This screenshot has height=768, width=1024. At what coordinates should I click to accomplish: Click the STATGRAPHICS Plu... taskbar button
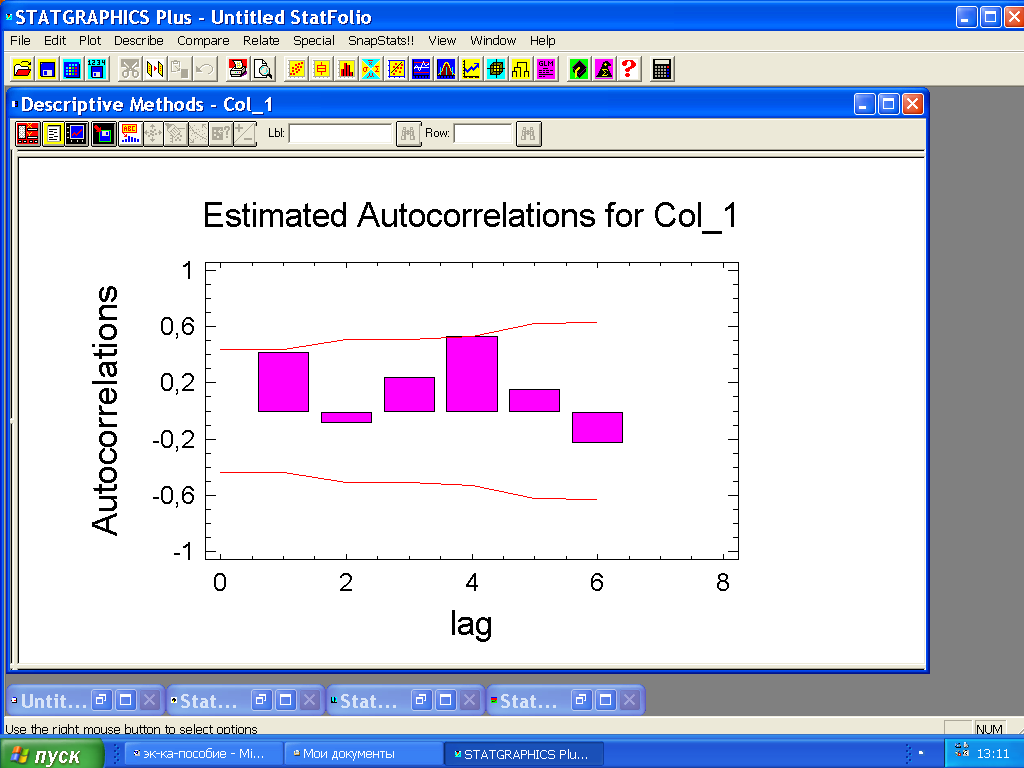click(x=524, y=754)
